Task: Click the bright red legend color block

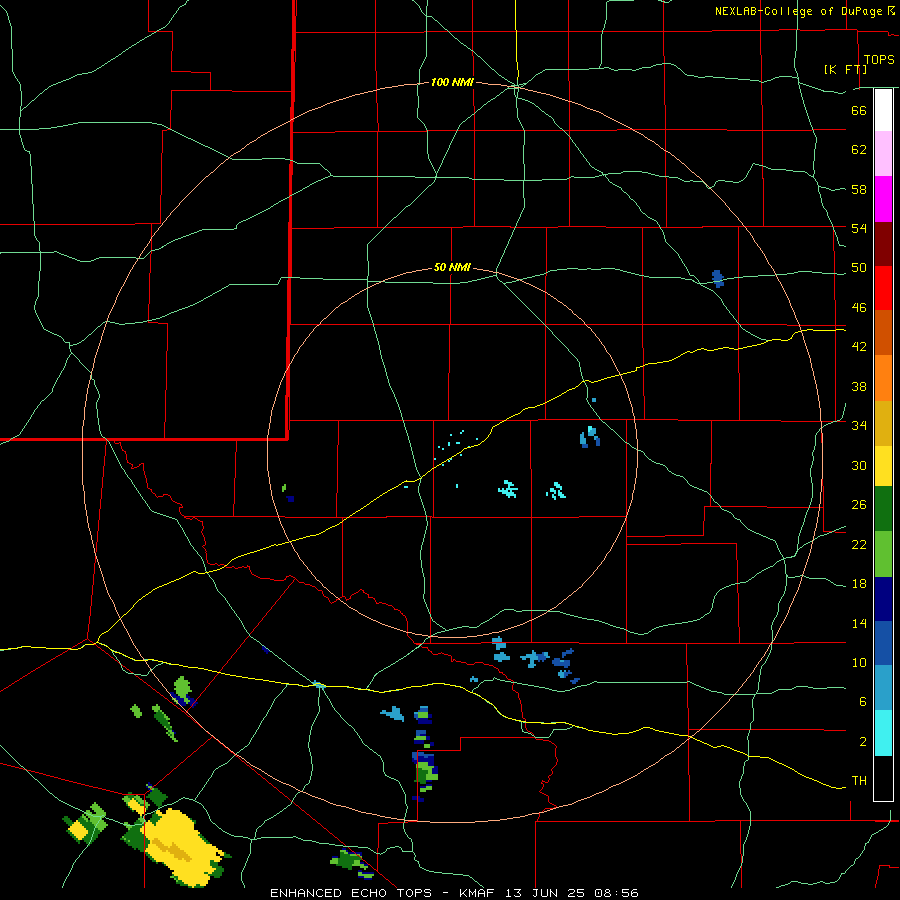Action: [x=883, y=288]
